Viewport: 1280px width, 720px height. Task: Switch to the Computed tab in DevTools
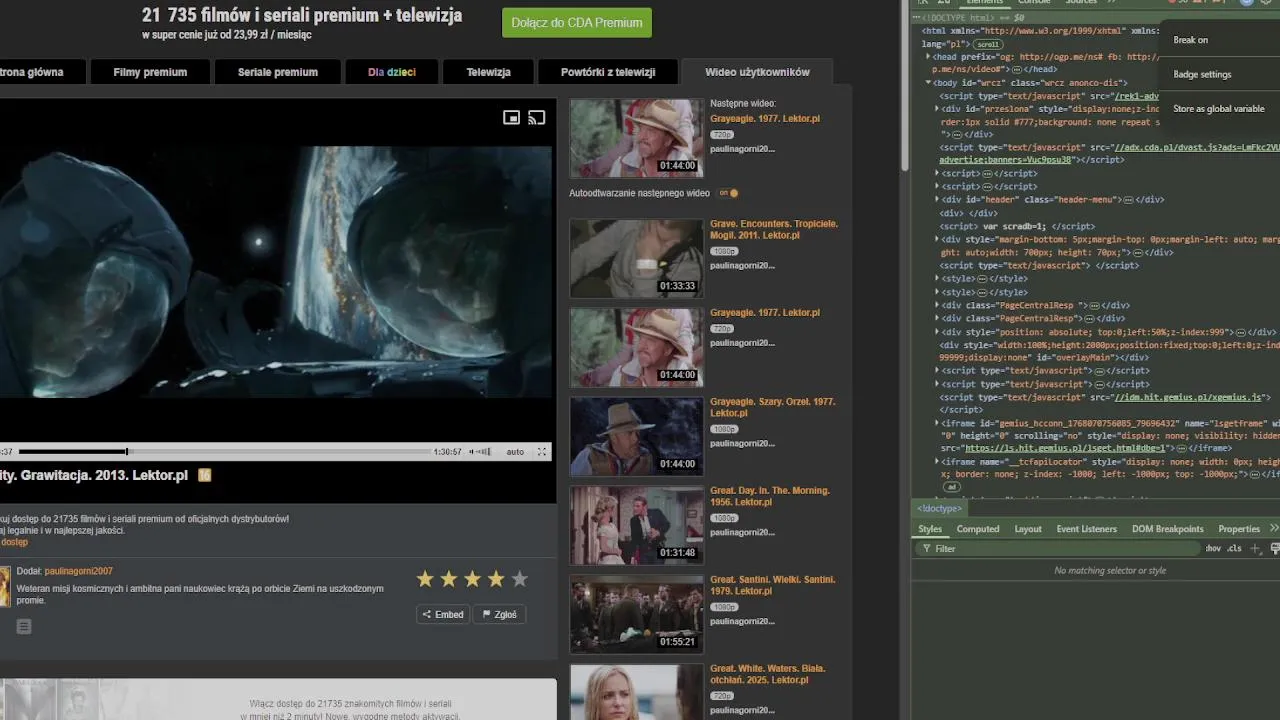tap(977, 529)
